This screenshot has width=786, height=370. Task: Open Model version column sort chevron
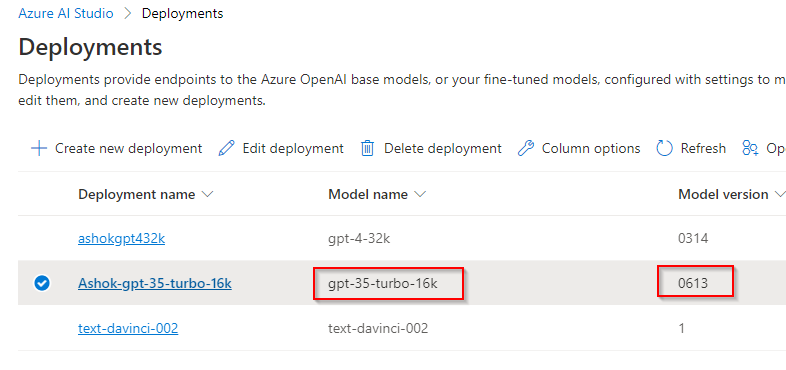[x=779, y=195]
